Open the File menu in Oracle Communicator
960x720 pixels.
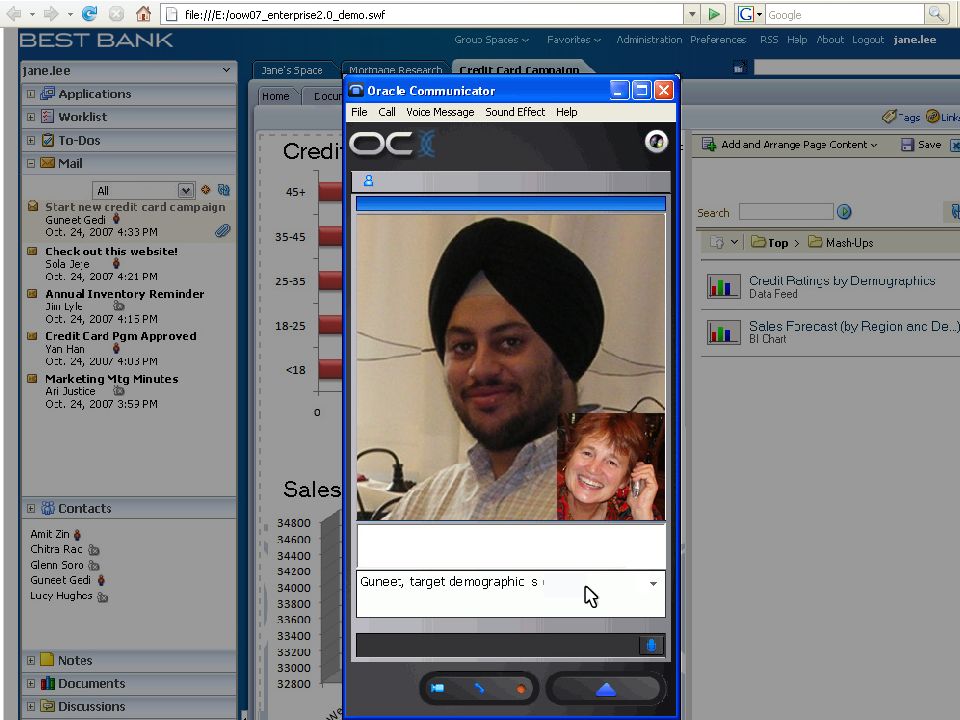coord(359,112)
